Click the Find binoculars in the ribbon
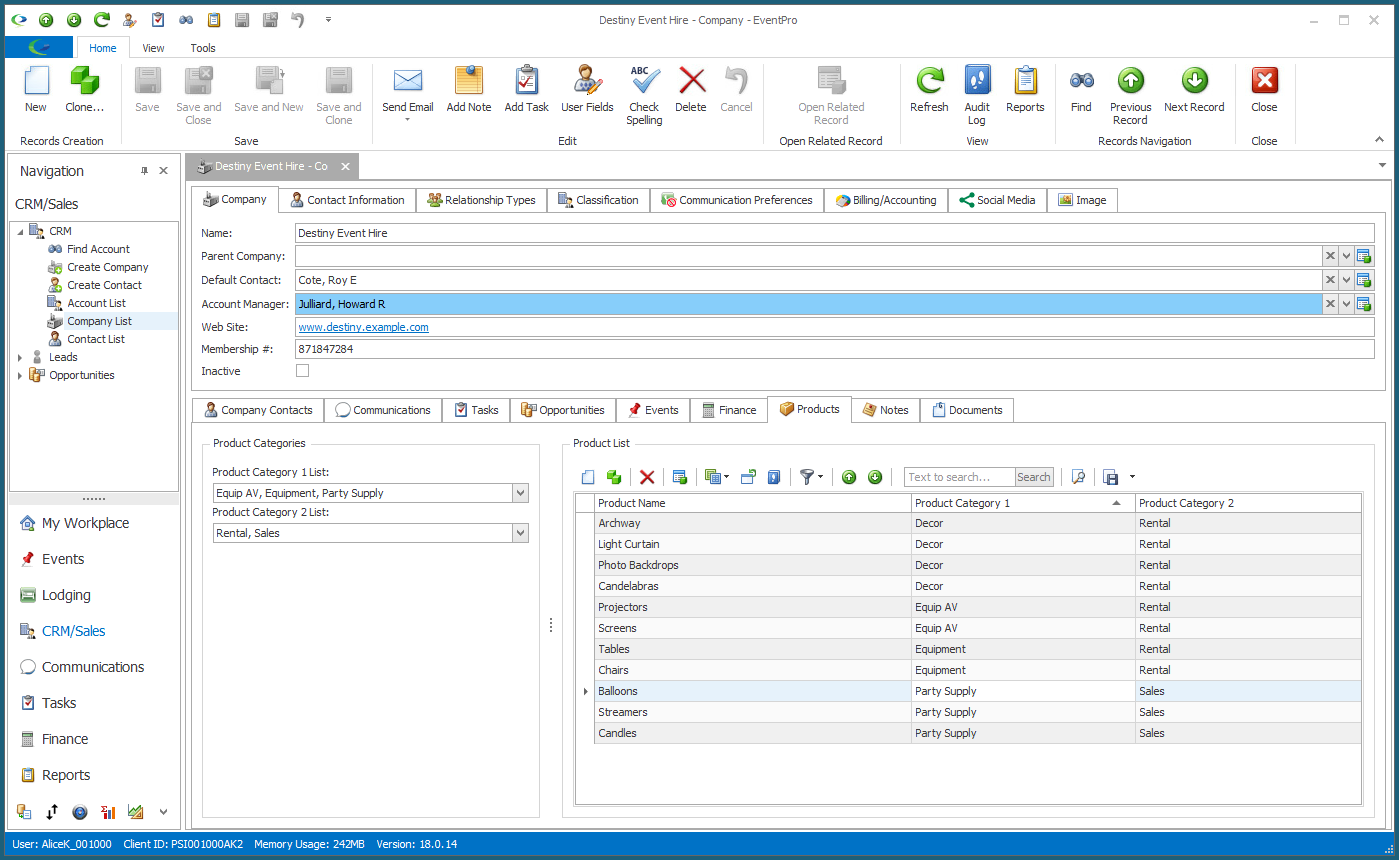Screen dimensions: 1399x860 tap(1081, 81)
